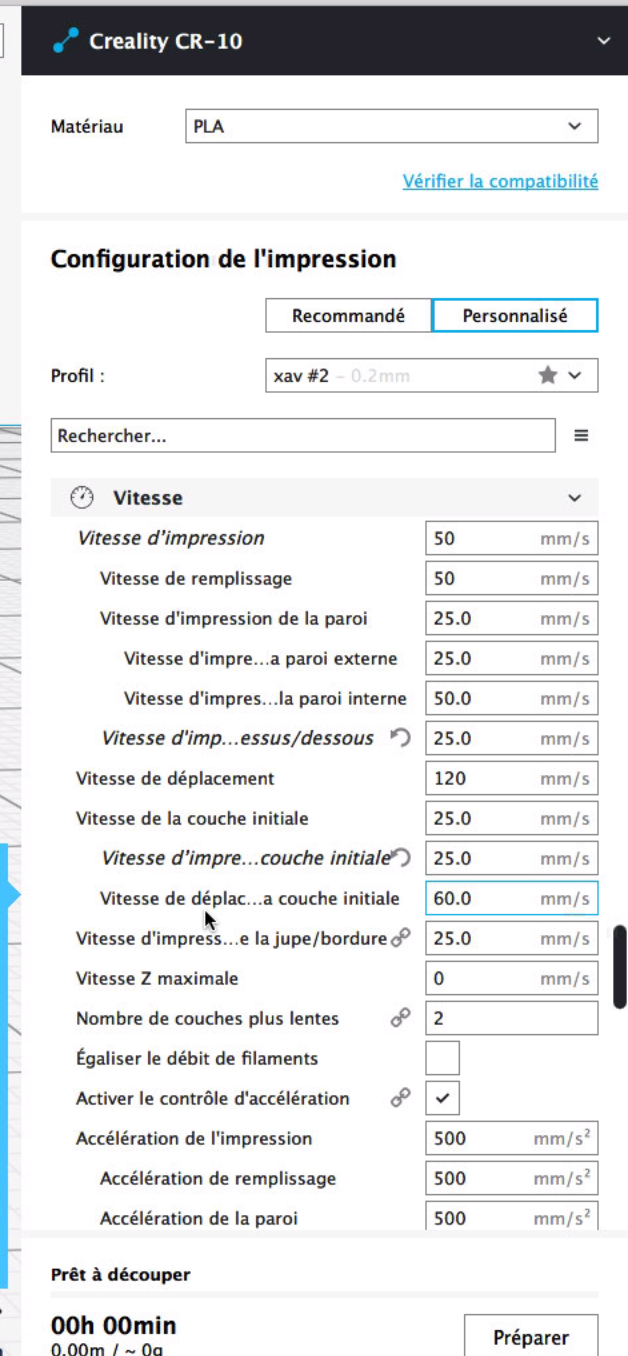Edit the paroi externe speed value
This screenshot has width=628, height=1356.
pos(512,658)
